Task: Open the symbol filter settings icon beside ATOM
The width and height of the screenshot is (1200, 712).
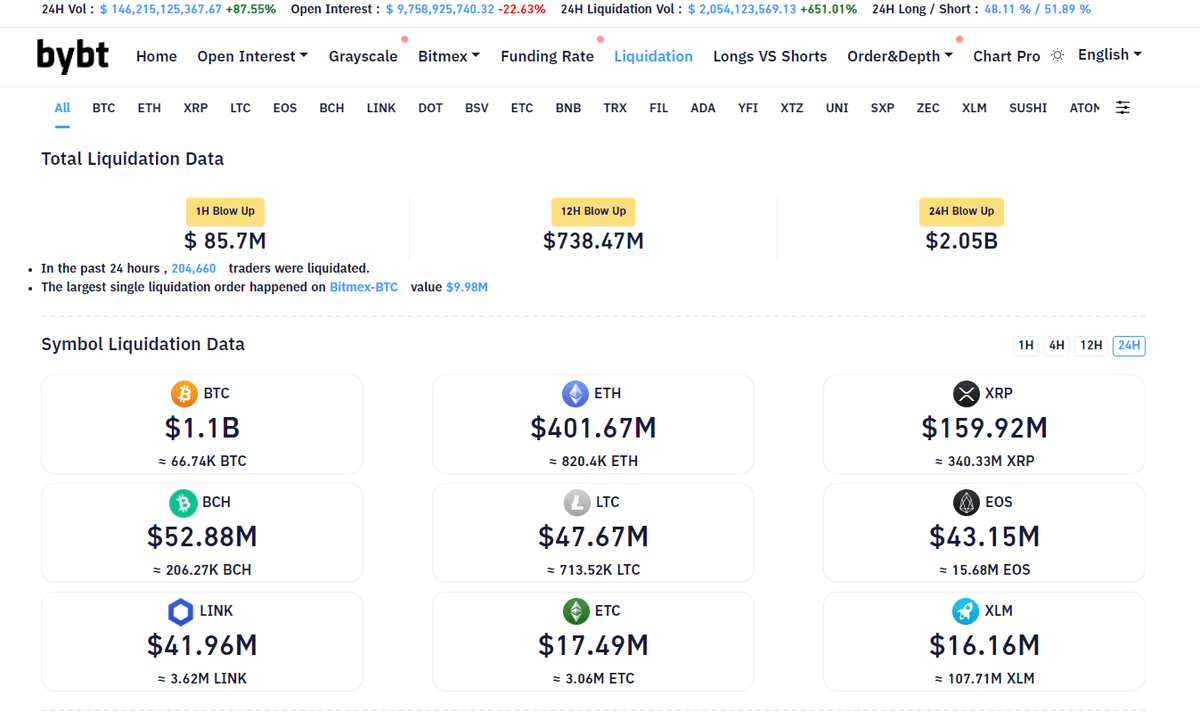Action: 1122,107
